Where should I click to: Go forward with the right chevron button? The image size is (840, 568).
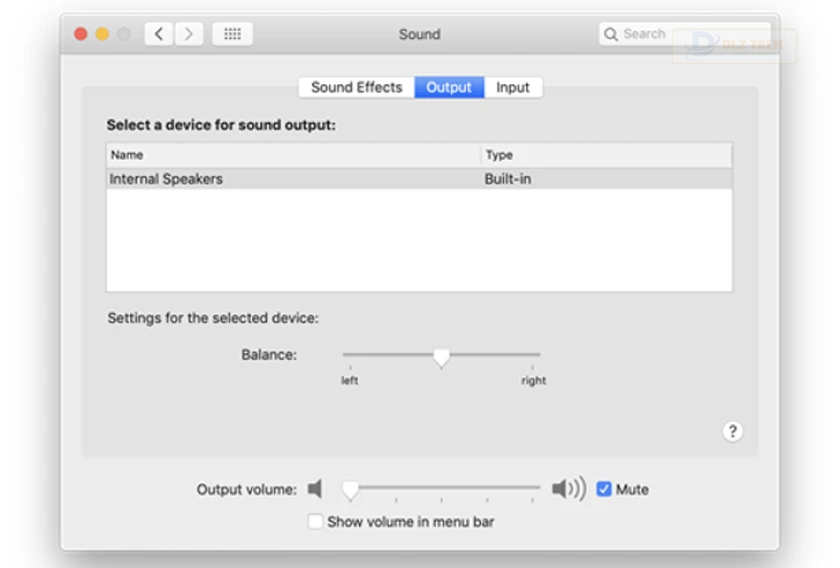pyautogui.click(x=189, y=34)
